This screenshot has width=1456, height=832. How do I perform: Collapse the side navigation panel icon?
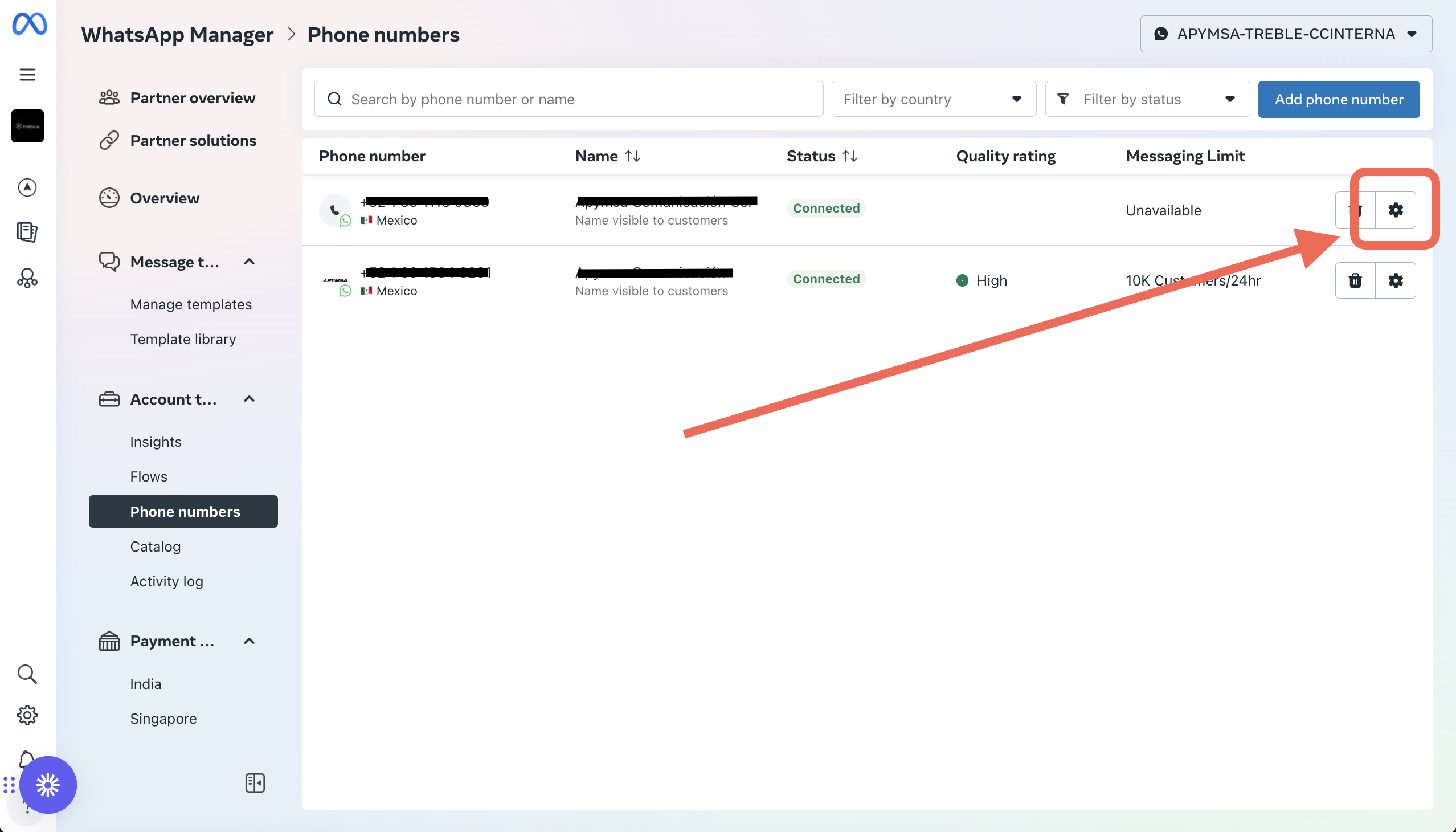click(x=255, y=784)
